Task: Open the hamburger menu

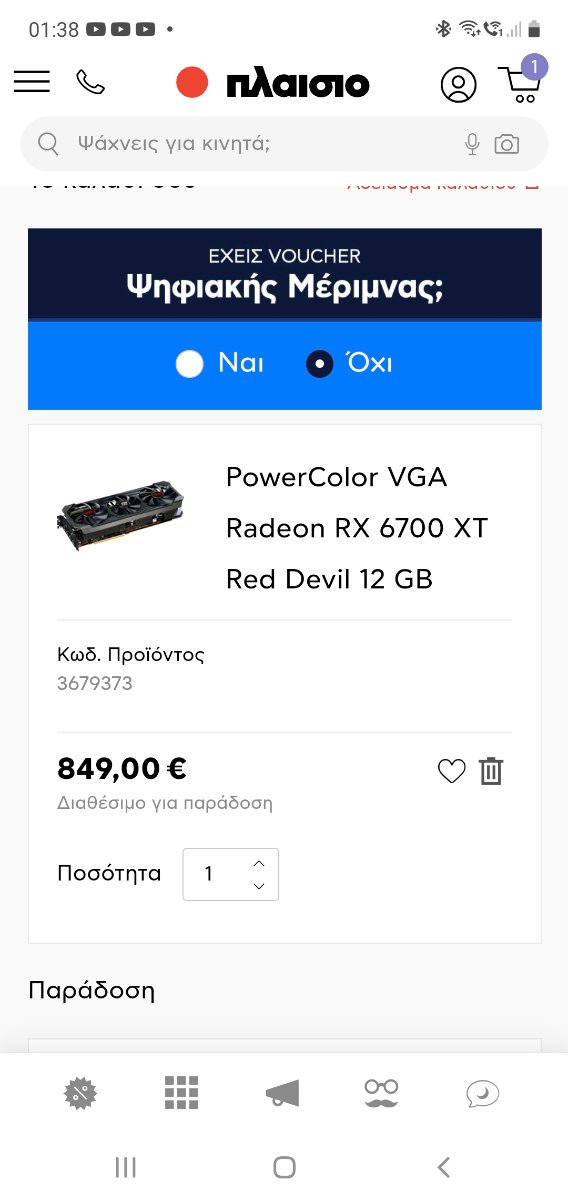Action: pos(32,82)
